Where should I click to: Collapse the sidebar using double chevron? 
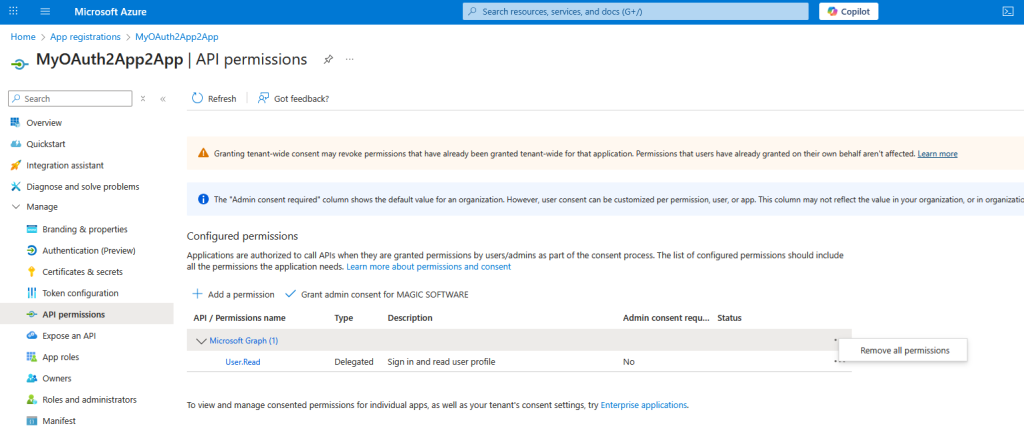163,99
